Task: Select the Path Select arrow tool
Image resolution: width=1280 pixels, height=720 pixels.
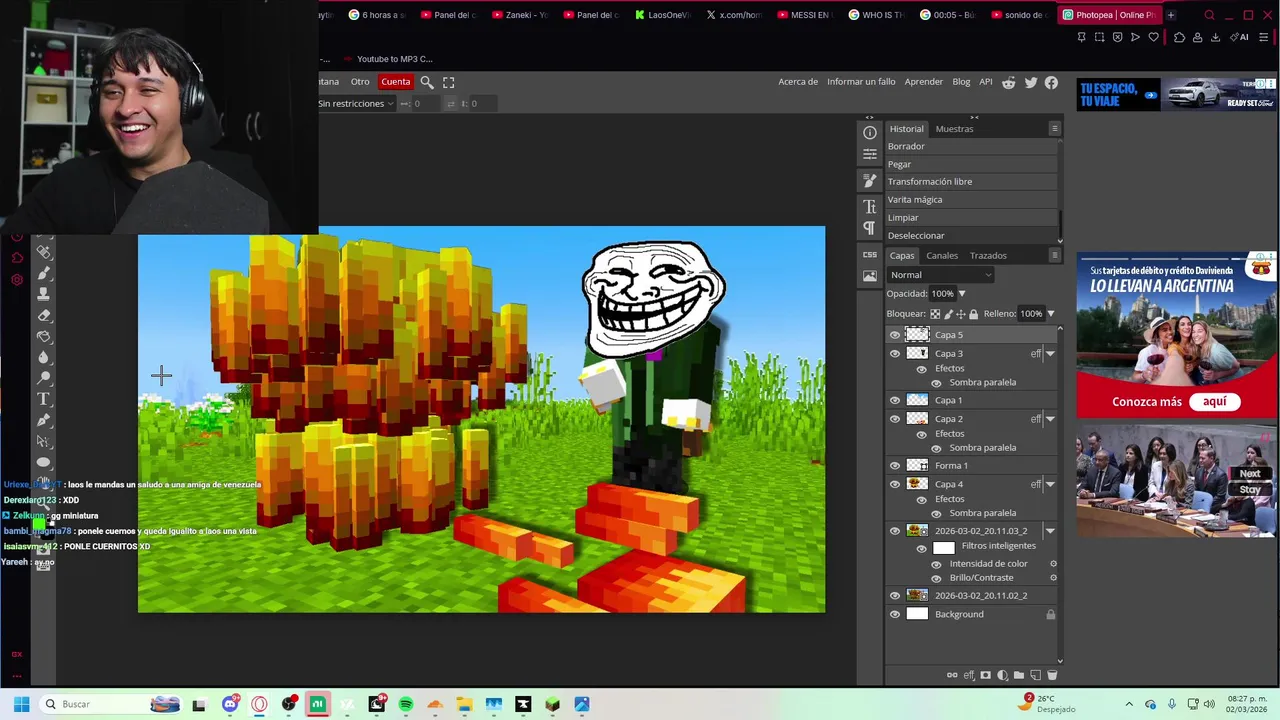Action: pyautogui.click(x=44, y=441)
